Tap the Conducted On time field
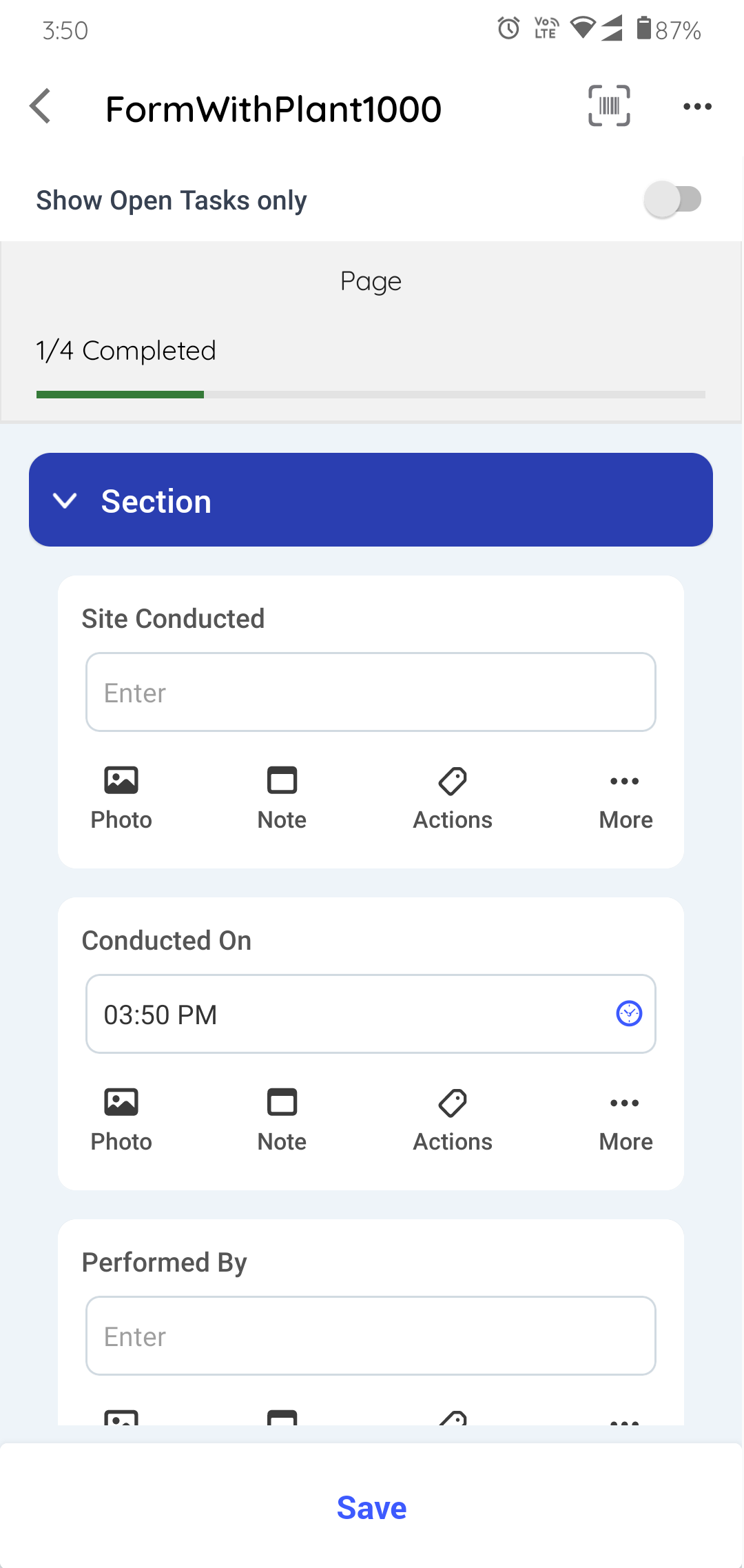 click(x=344, y=1014)
